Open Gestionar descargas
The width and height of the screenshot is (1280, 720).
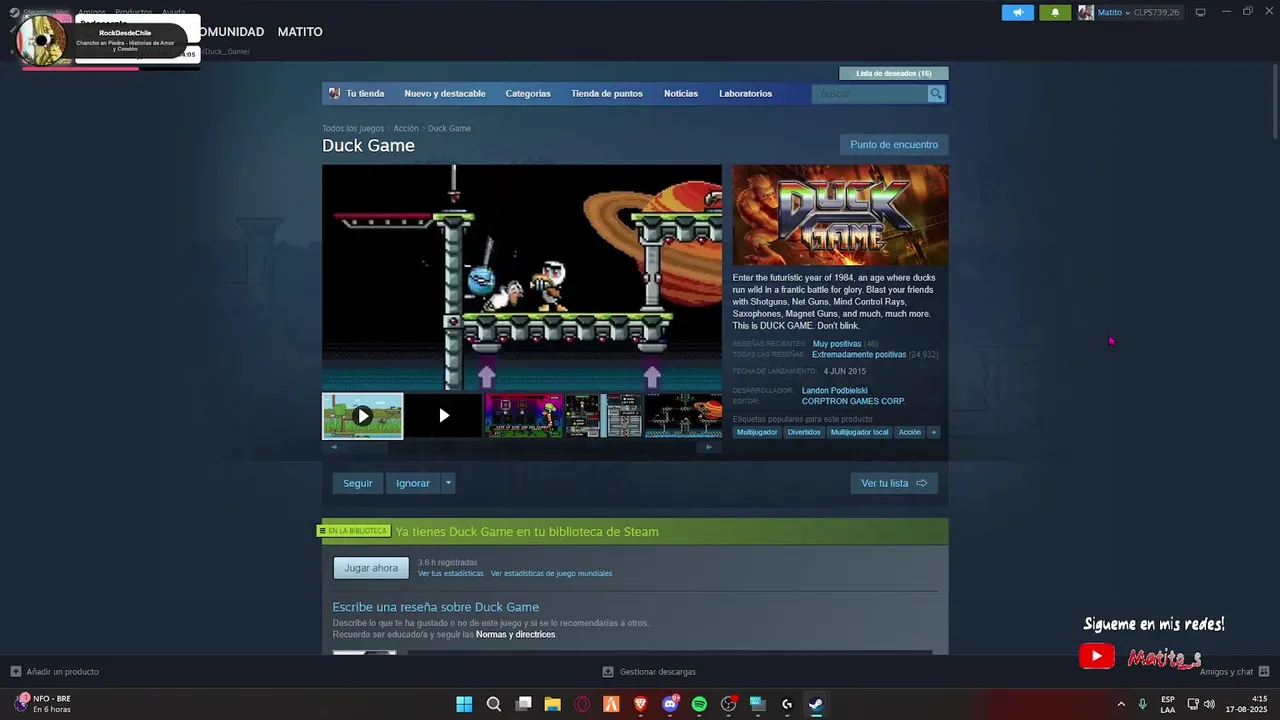(x=649, y=672)
